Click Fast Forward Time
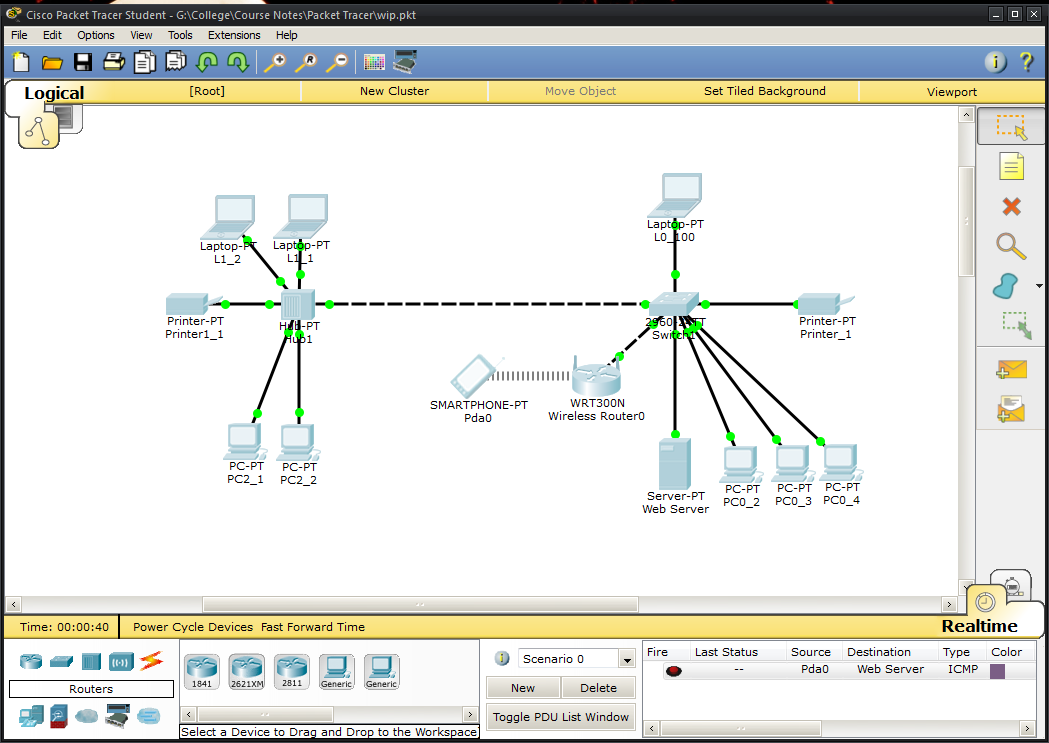 (312, 627)
